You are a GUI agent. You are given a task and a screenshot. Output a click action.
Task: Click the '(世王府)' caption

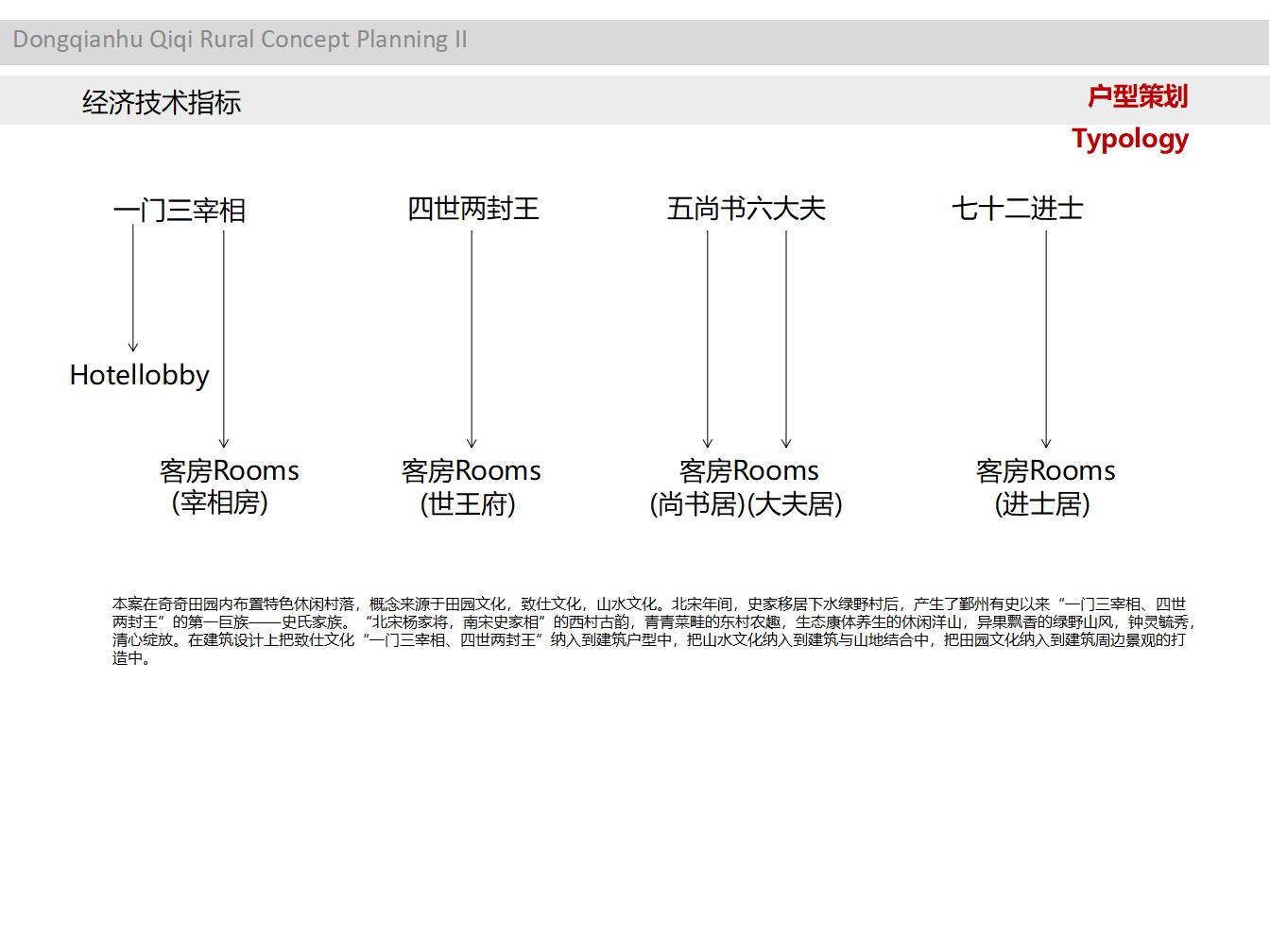tap(468, 503)
